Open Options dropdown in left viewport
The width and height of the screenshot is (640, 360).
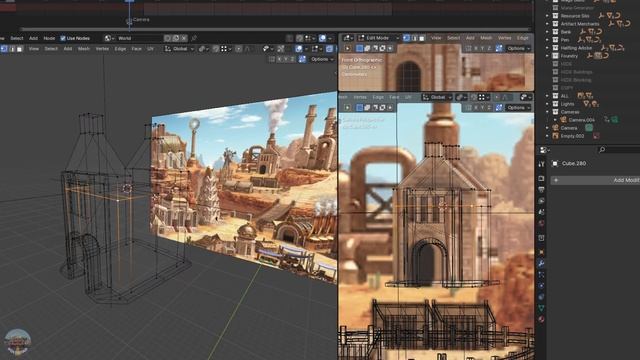(x=322, y=59)
